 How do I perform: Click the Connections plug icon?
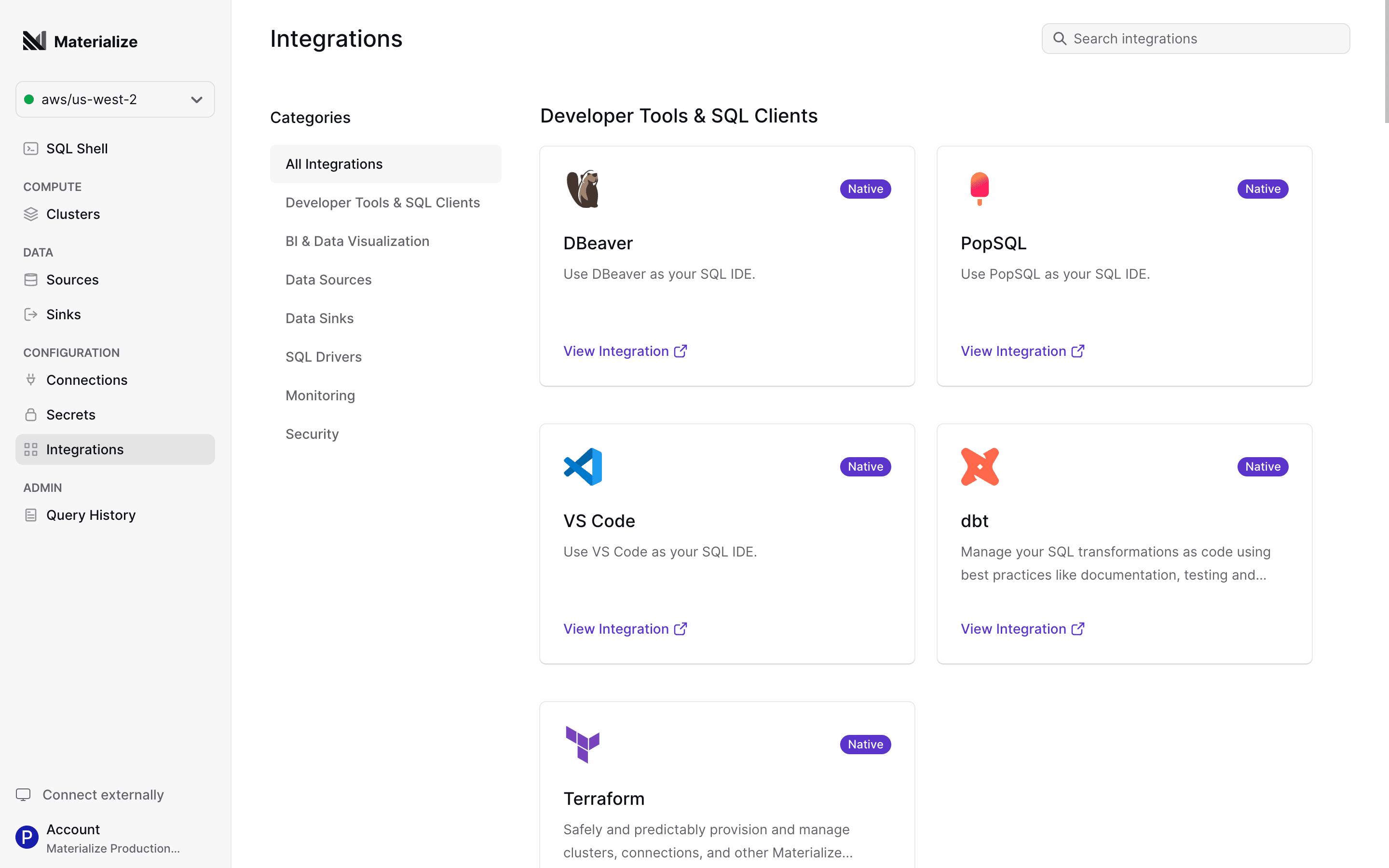pyautogui.click(x=31, y=380)
